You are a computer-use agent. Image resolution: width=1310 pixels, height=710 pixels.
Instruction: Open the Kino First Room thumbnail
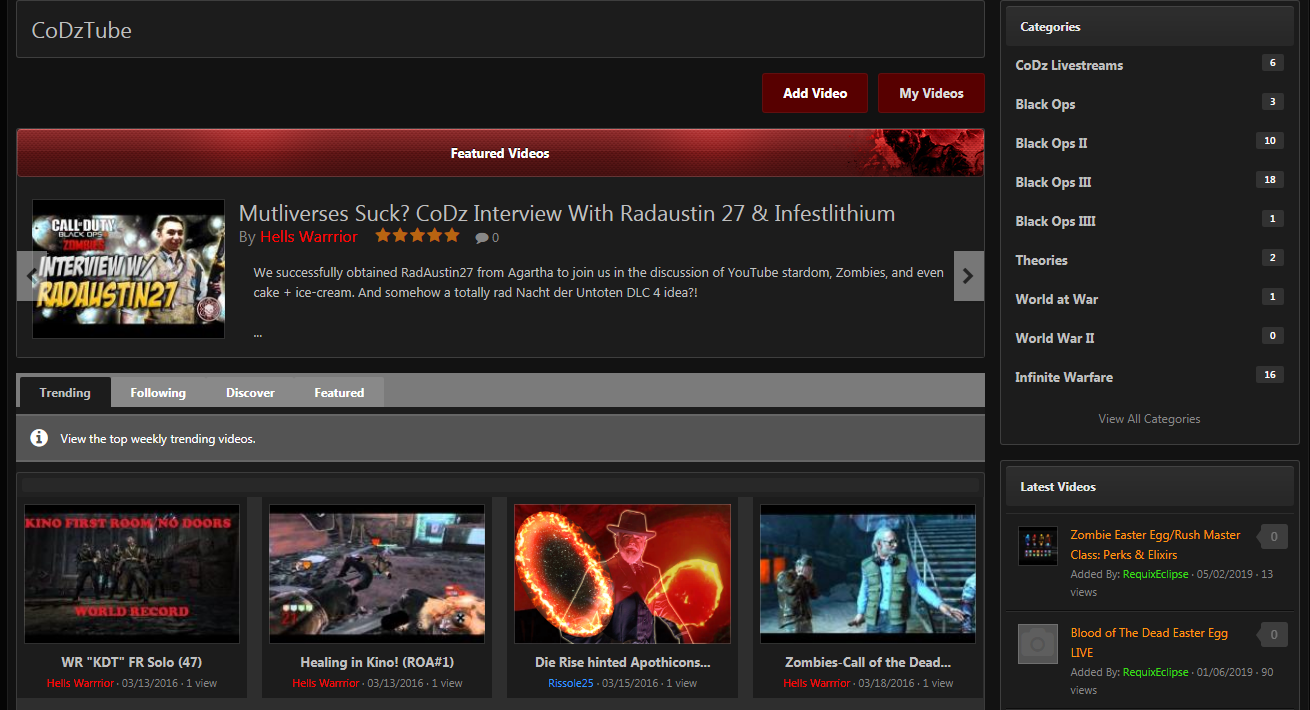click(132, 574)
